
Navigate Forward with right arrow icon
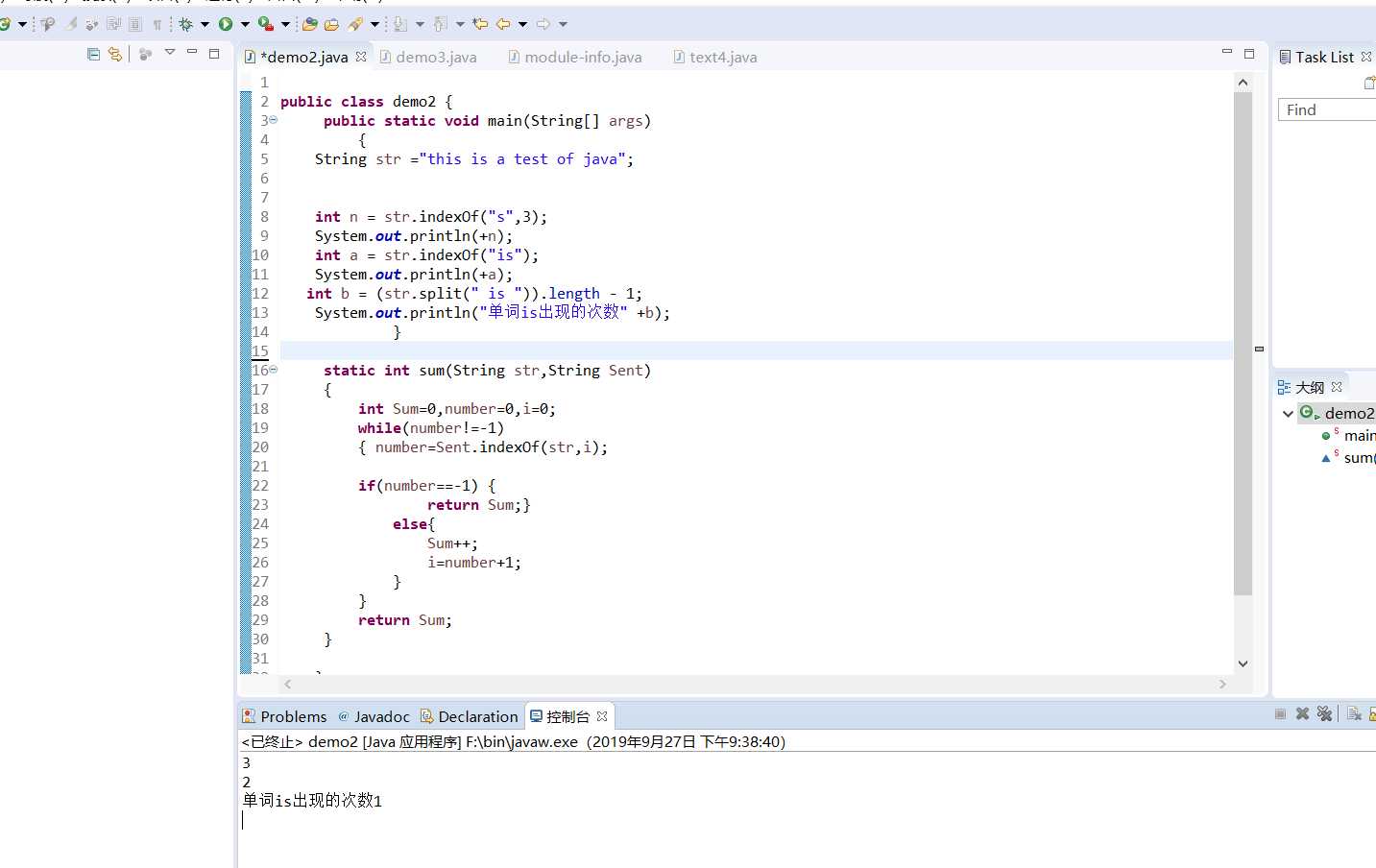[x=543, y=24]
